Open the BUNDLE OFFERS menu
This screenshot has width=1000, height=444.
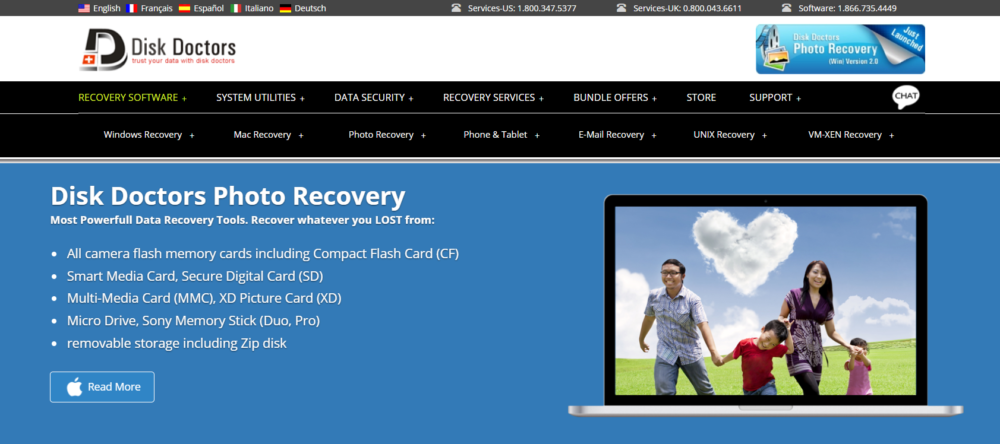click(610, 98)
